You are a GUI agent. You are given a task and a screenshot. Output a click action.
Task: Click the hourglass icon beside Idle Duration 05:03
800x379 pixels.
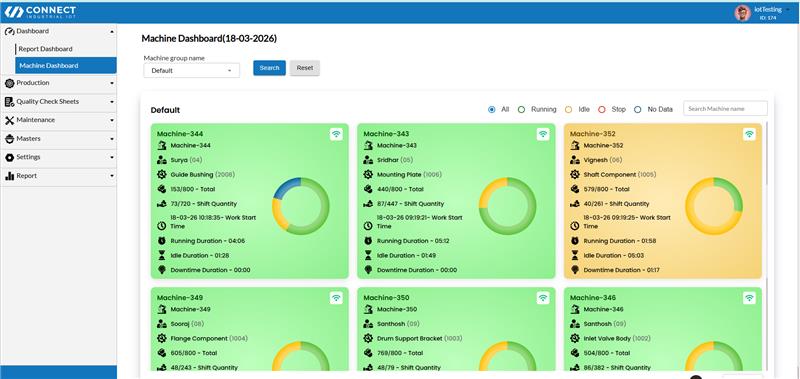point(575,255)
